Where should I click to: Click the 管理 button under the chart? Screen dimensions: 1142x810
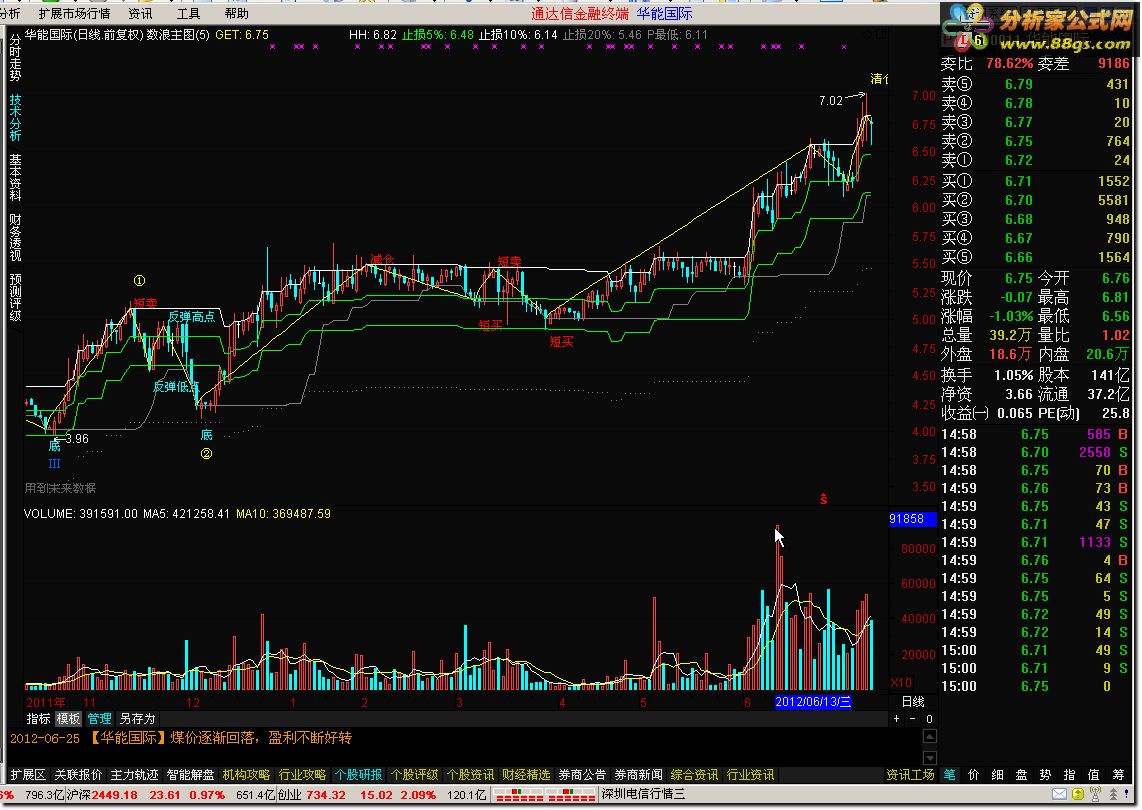(x=99, y=719)
